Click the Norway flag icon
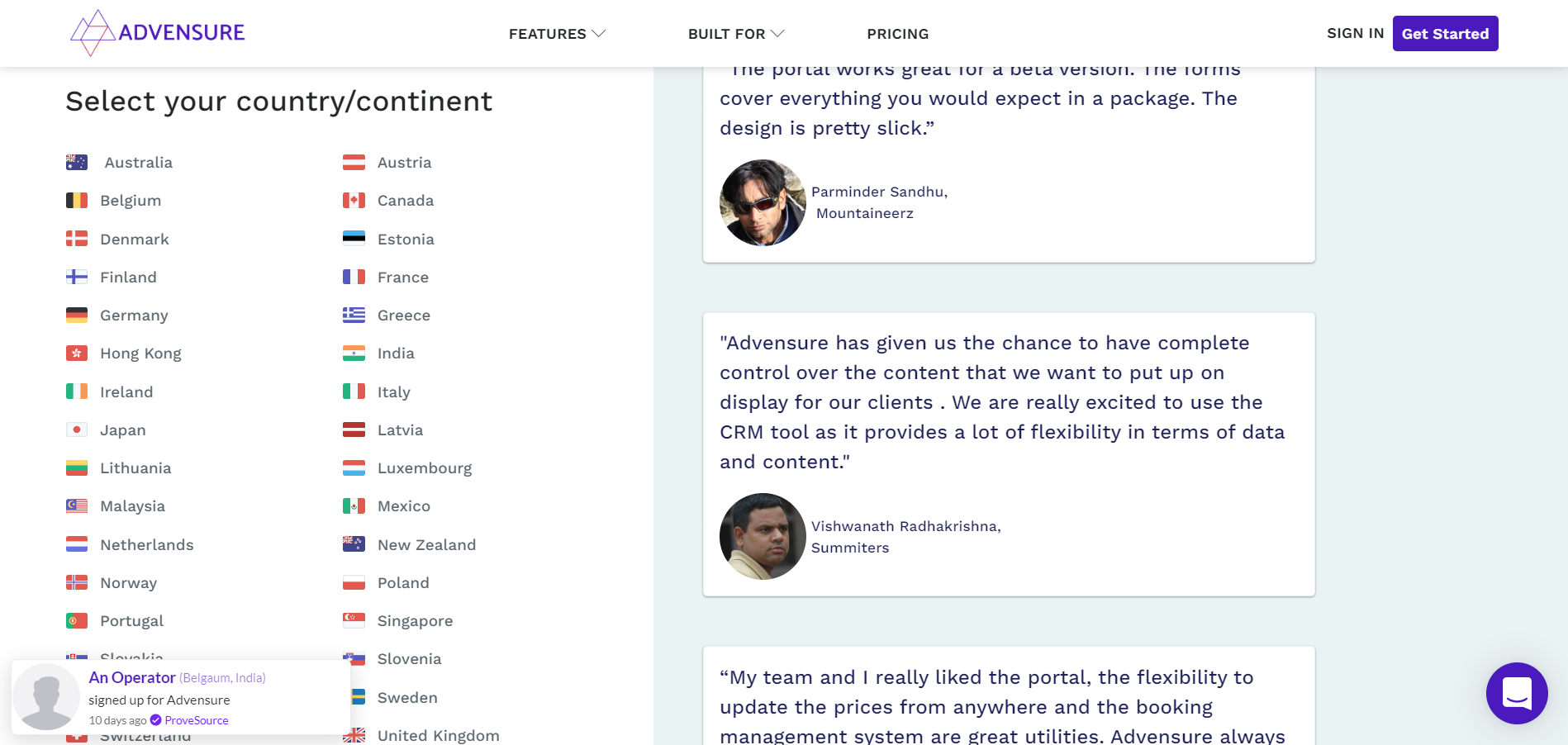The width and height of the screenshot is (1568, 745). coord(77,583)
